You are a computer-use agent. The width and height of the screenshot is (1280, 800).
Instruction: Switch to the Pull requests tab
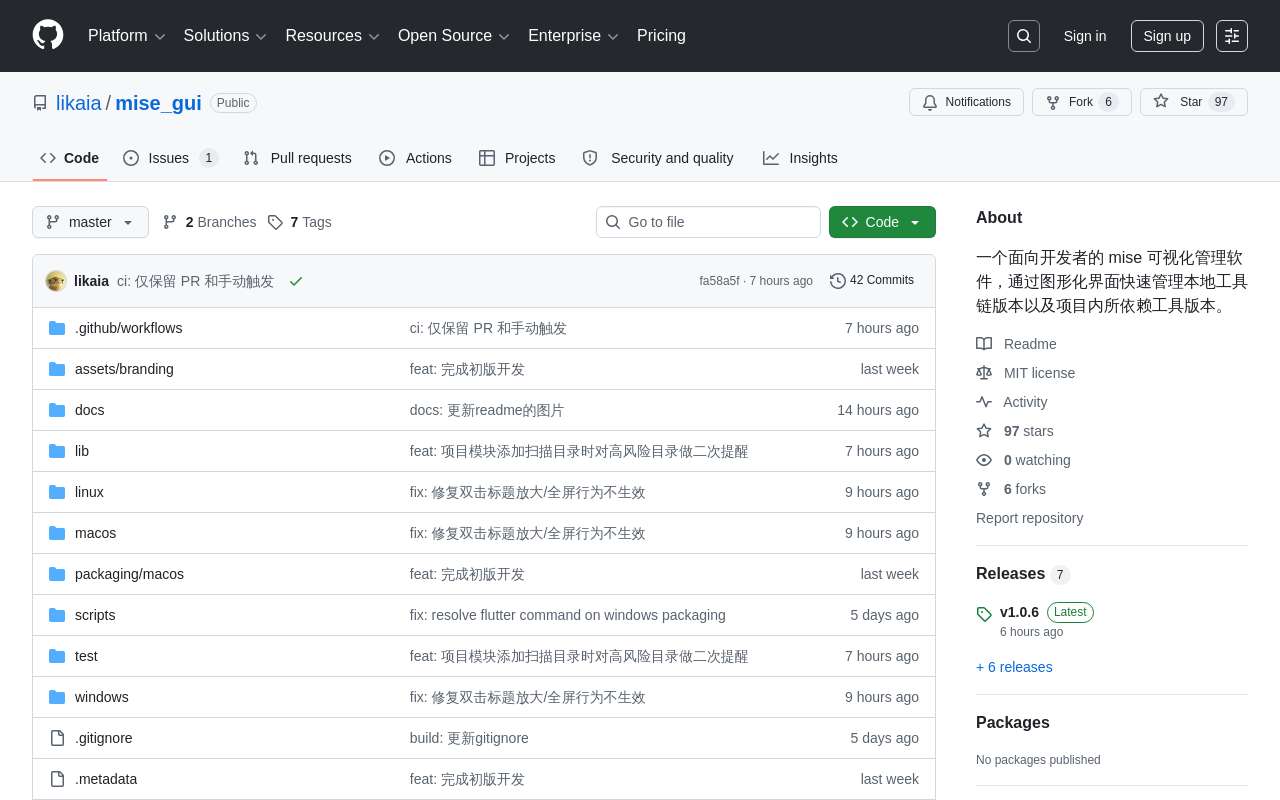point(297,158)
